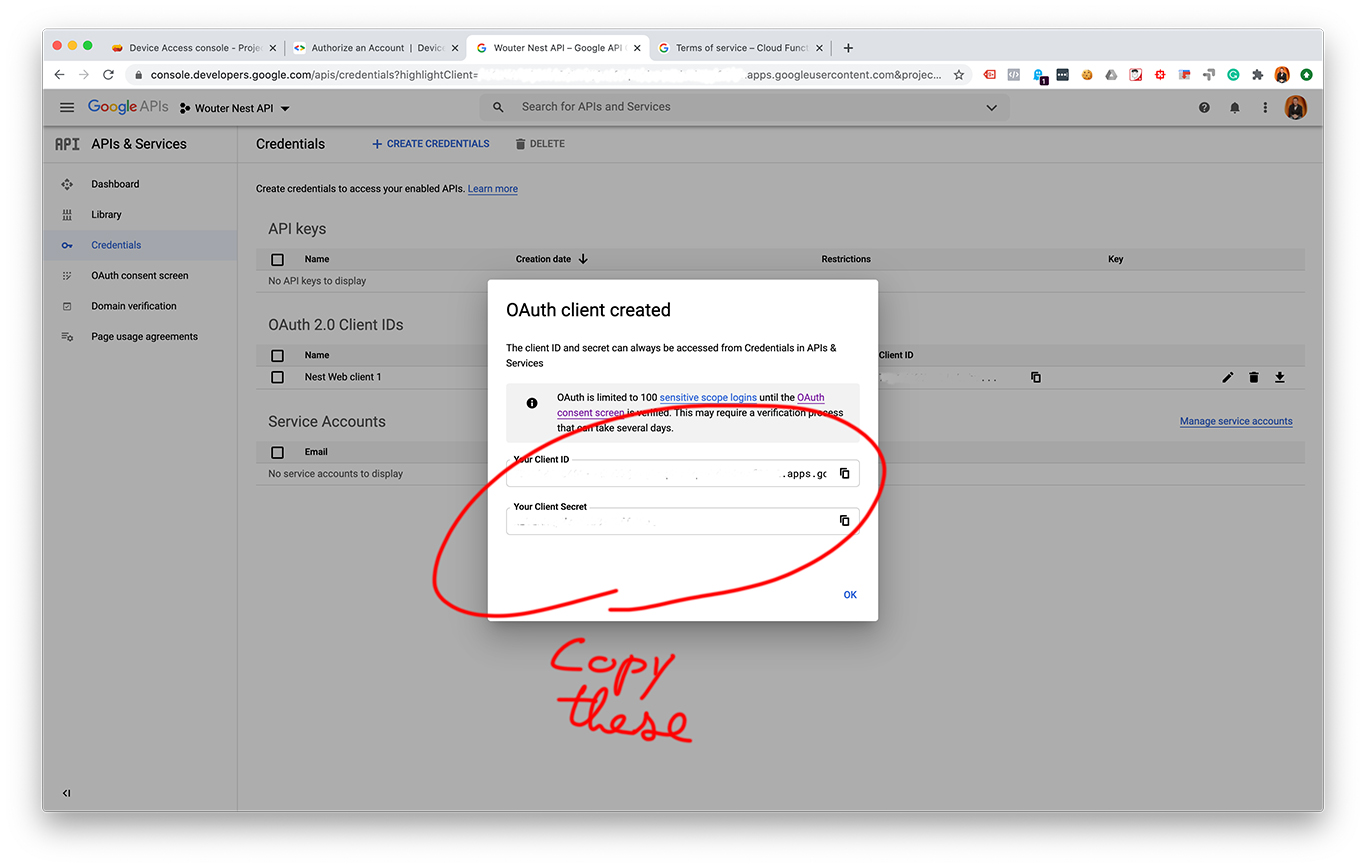Copy the Client ID in the dialog
This screenshot has width=1366, height=868.
[844, 473]
